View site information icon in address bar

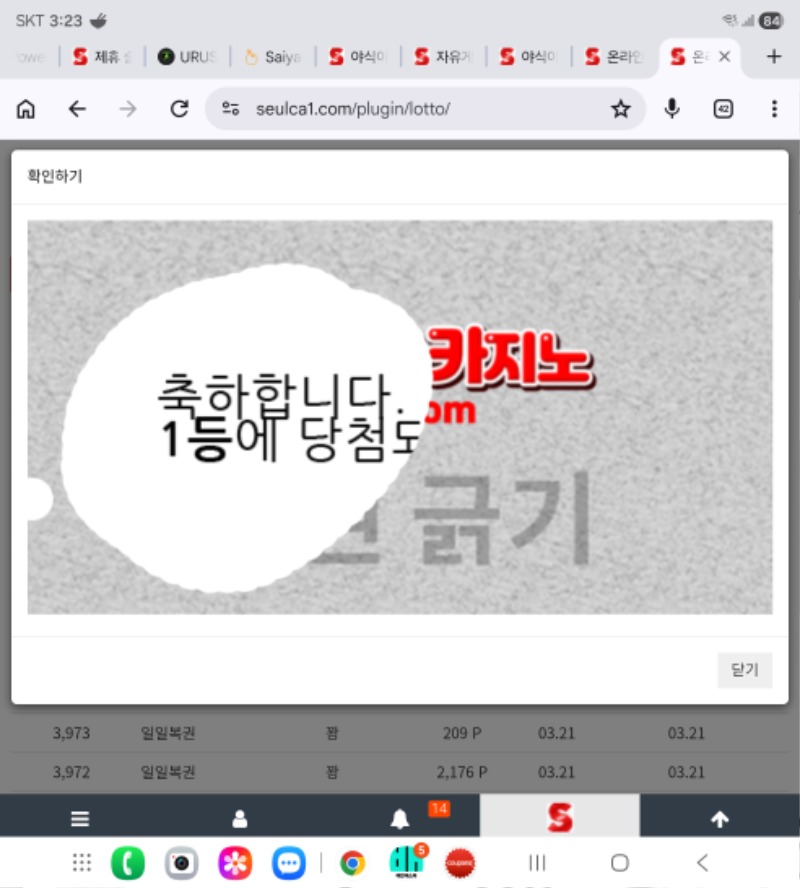coord(231,109)
